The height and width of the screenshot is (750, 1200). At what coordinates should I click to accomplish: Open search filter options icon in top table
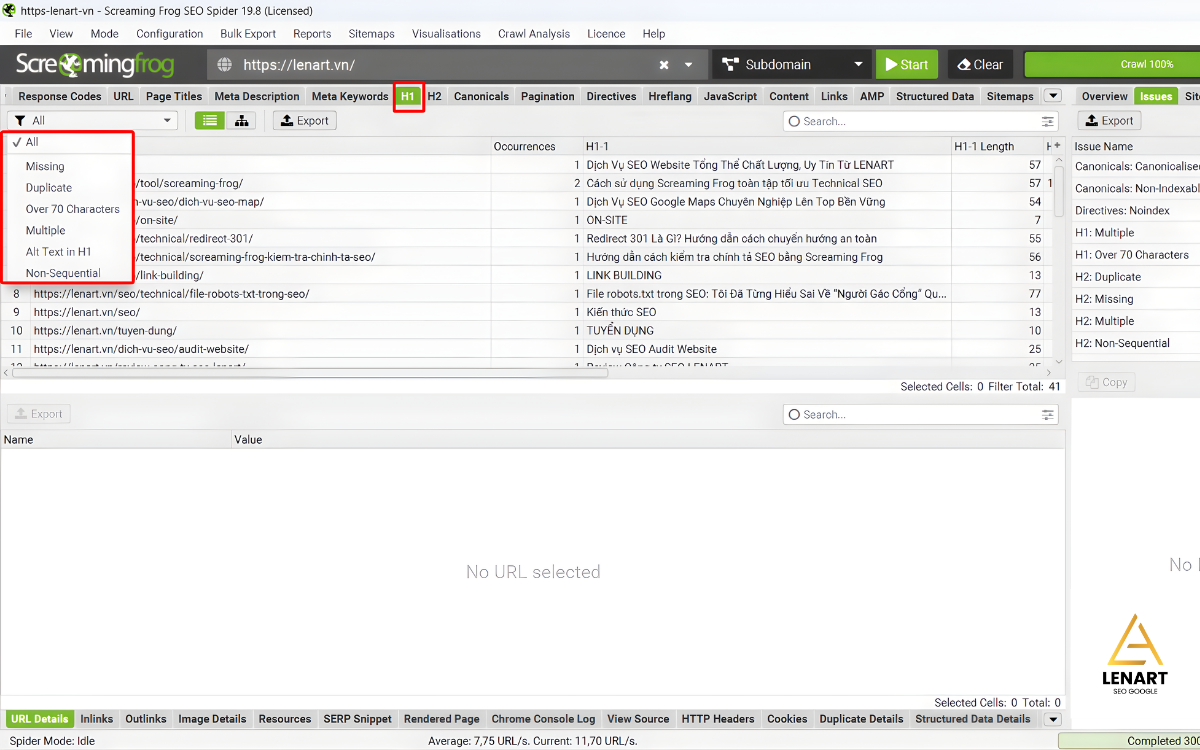click(1047, 121)
